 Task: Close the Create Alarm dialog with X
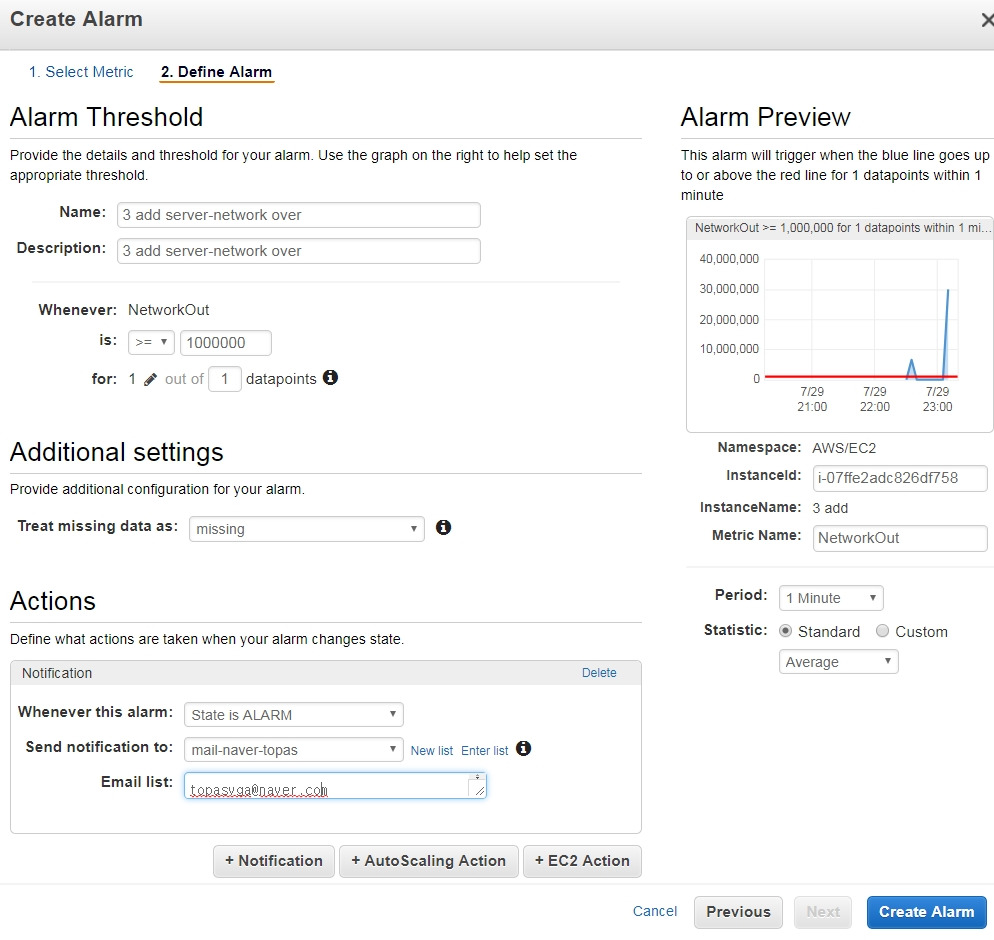(987, 20)
